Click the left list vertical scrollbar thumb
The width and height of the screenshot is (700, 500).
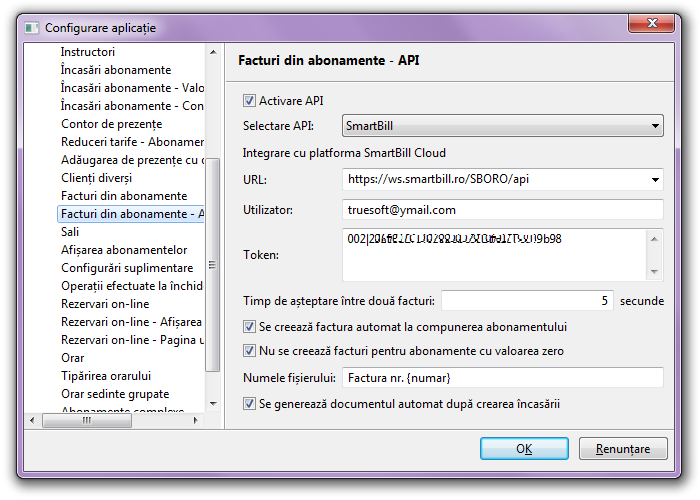[x=211, y=265]
